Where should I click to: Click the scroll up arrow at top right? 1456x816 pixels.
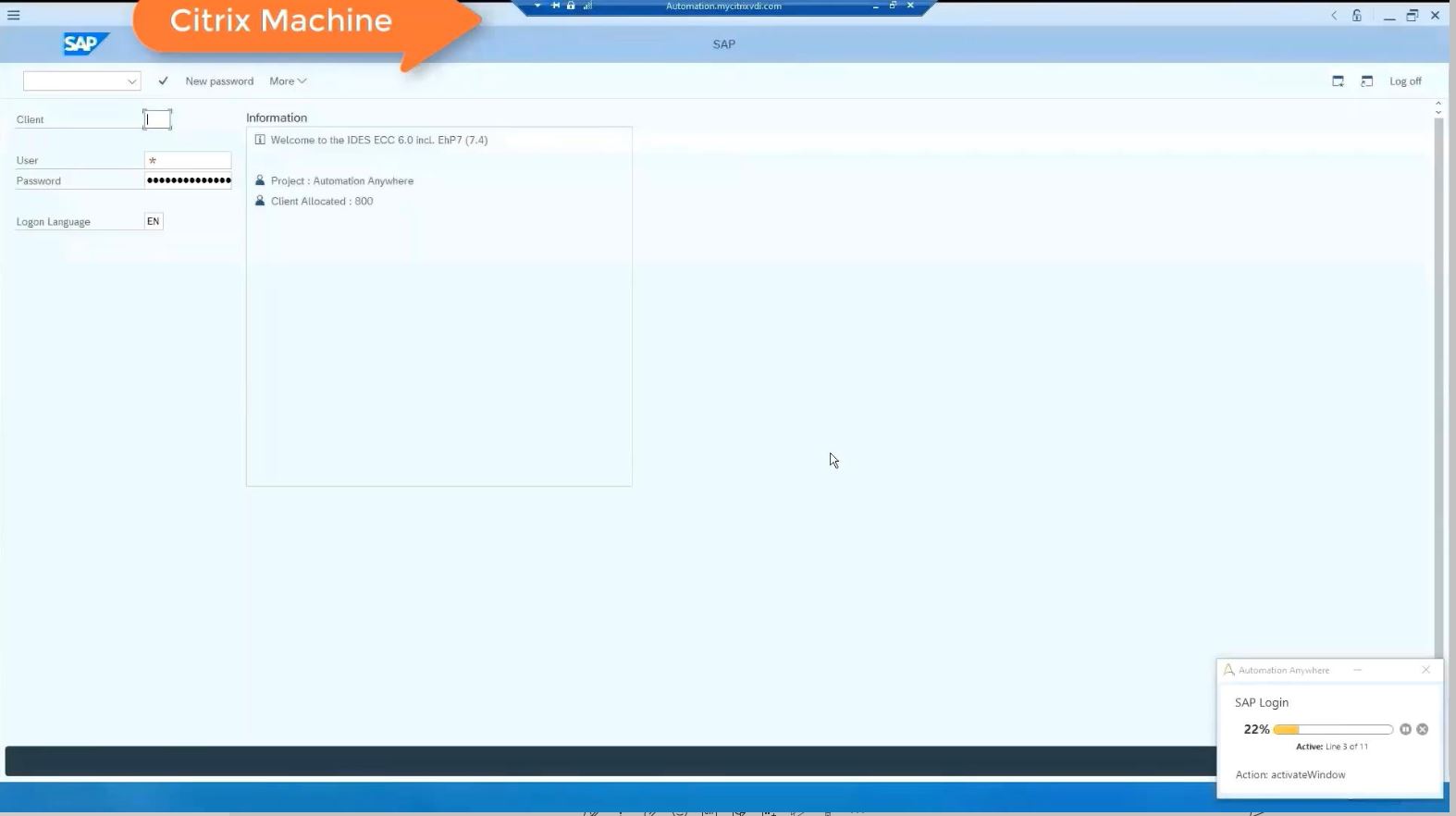click(x=1438, y=103)
